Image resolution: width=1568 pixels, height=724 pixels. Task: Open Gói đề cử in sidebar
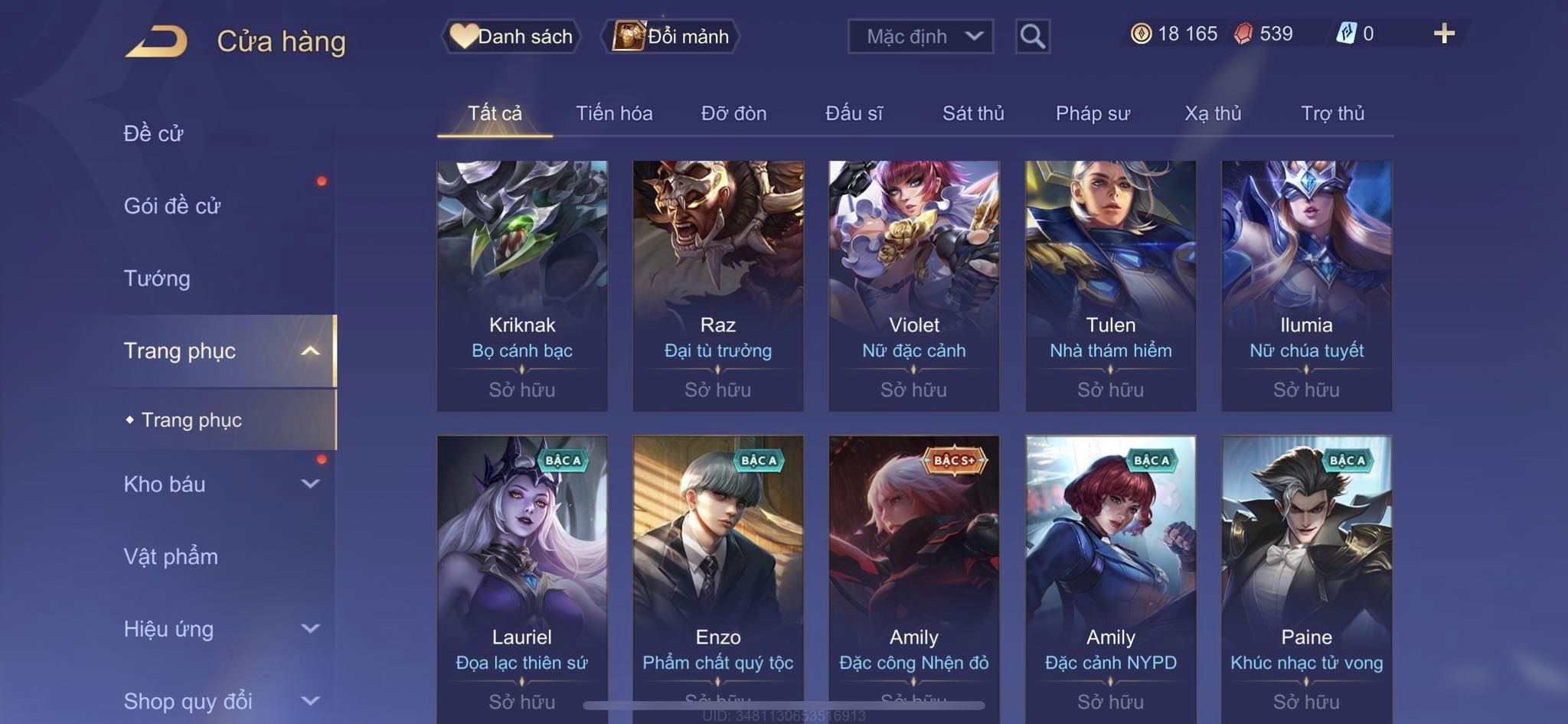pos(172,205)
